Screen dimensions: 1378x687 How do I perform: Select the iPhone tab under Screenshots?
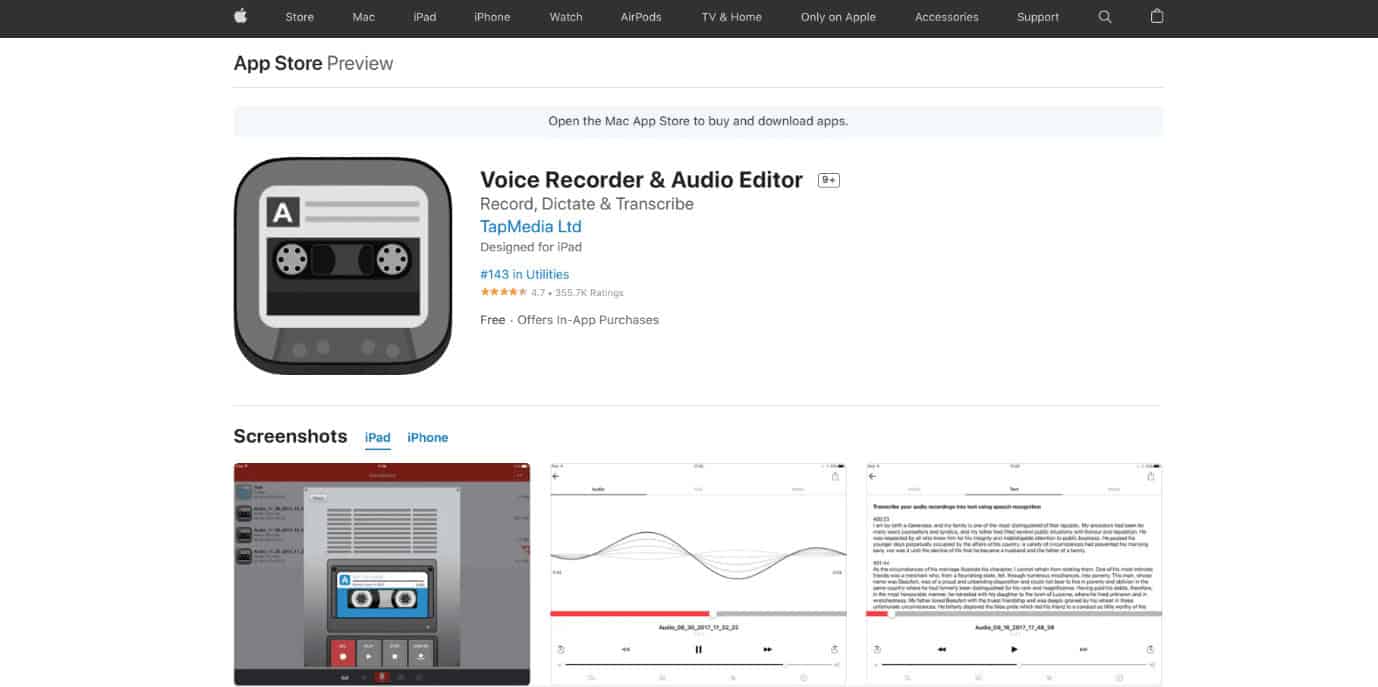[x=428, y=438]
